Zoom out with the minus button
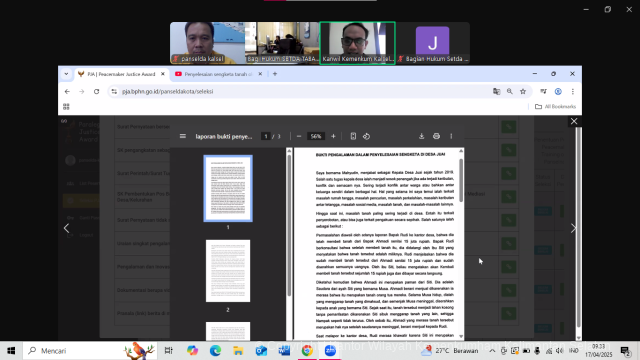 tap(299, 136)
